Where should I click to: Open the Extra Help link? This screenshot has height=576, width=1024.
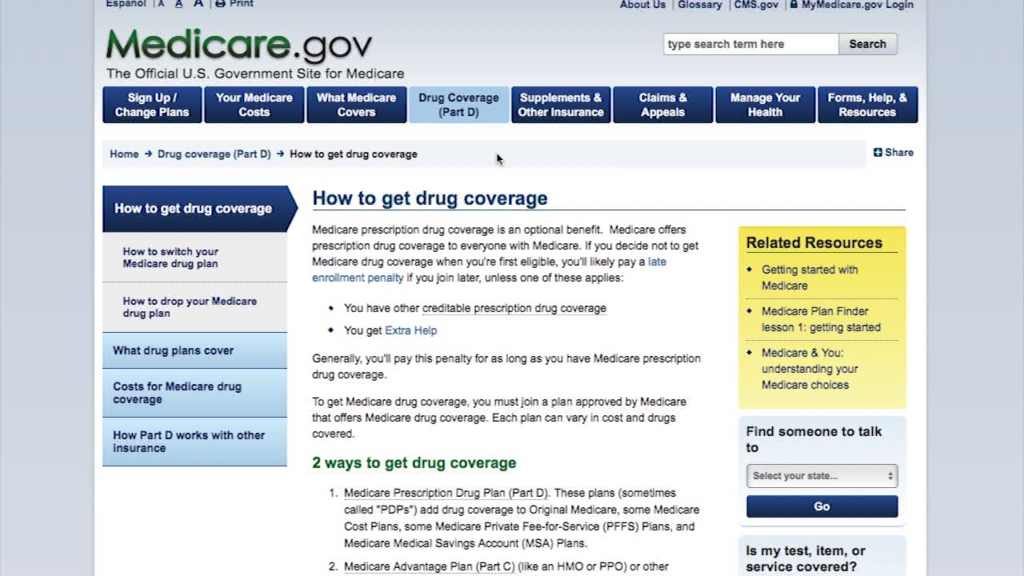(x=411, y=330)
